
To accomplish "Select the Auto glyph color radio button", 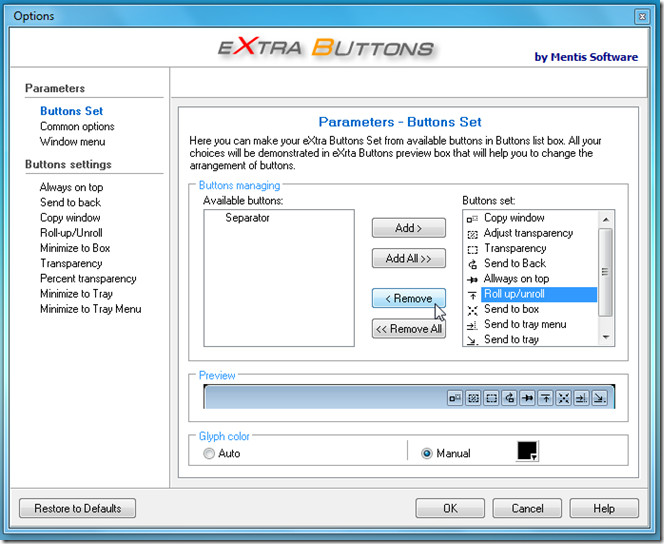I will (x=209, y=454).
